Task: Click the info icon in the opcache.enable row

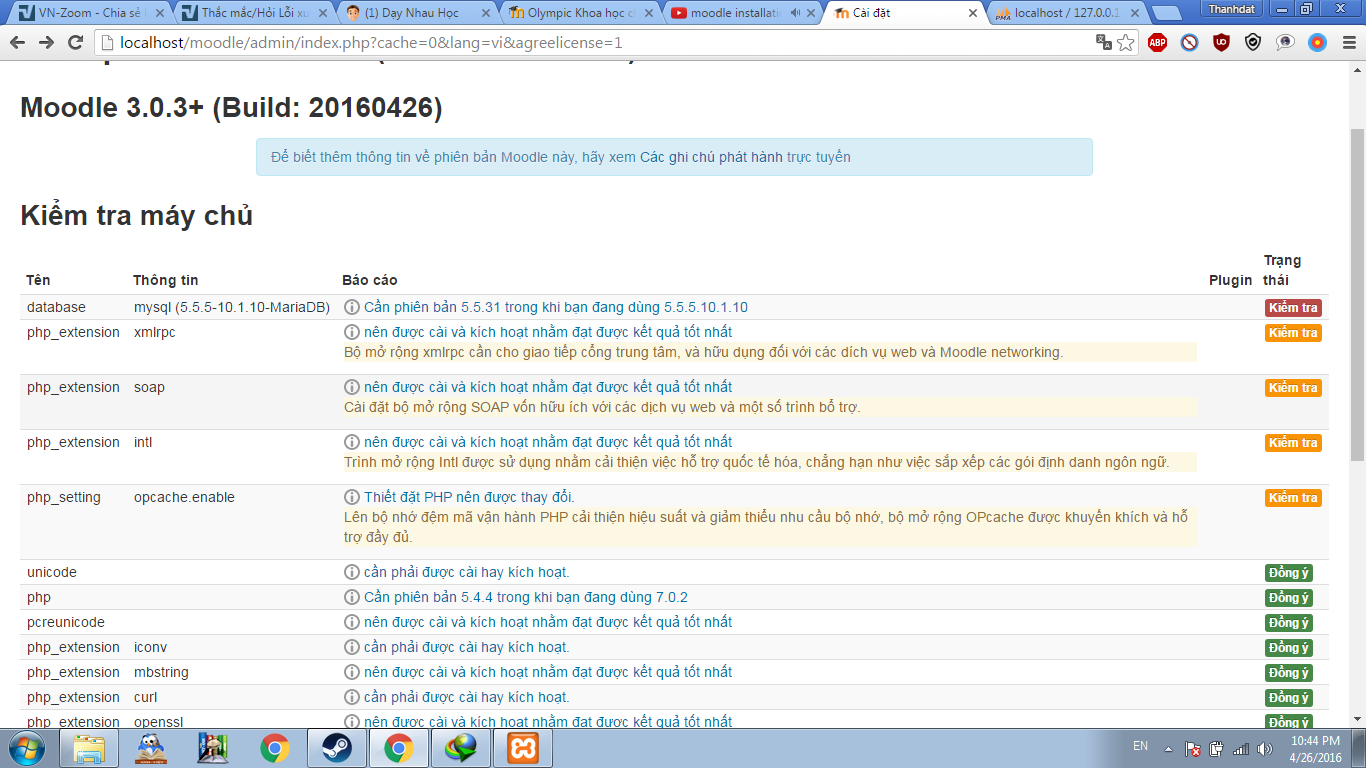Action: [x=352, y=497]
